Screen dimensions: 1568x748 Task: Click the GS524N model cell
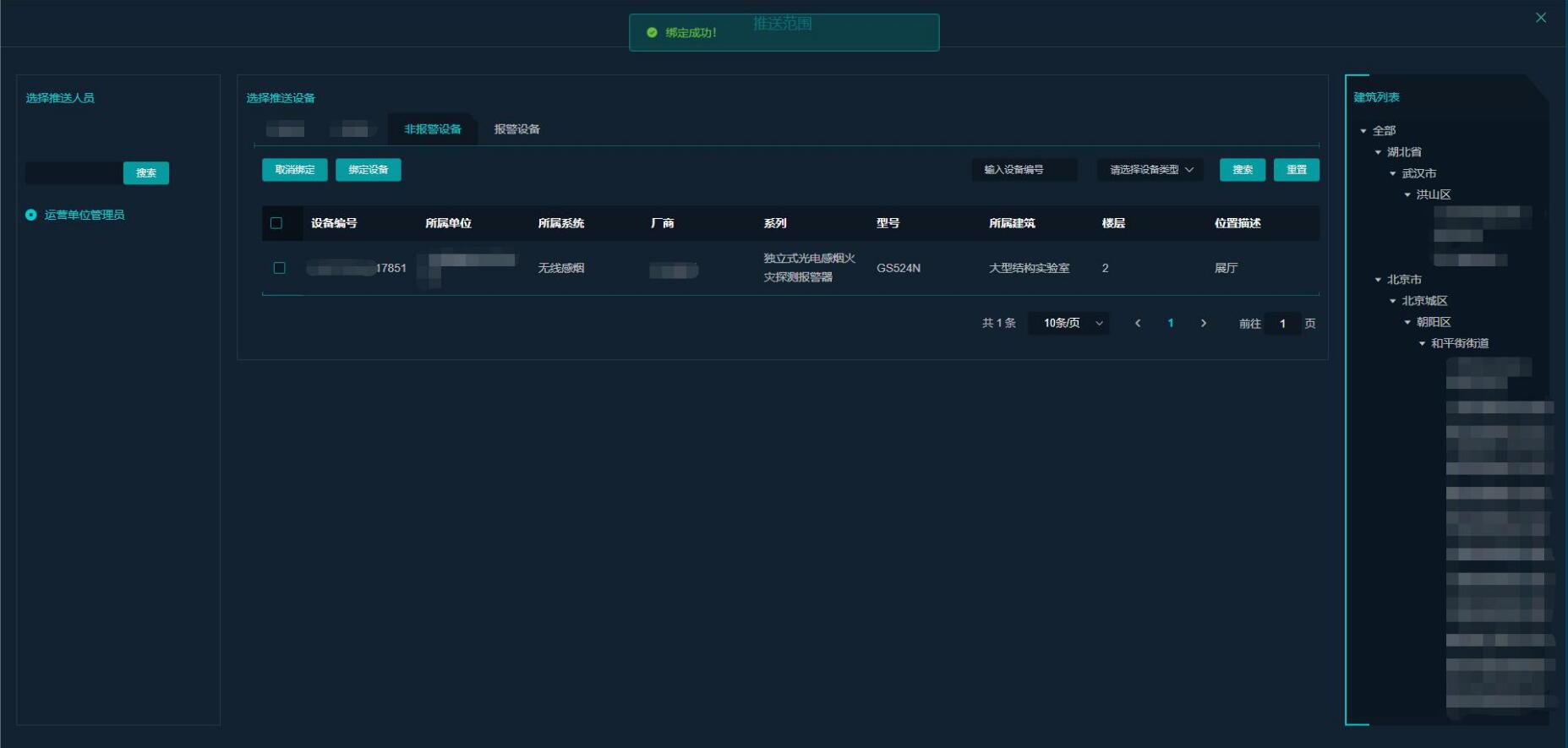click(899, 268)
